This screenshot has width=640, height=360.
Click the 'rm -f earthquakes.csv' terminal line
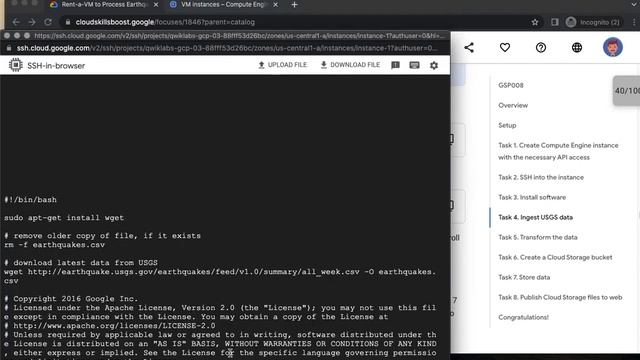(x=54, y=245)
